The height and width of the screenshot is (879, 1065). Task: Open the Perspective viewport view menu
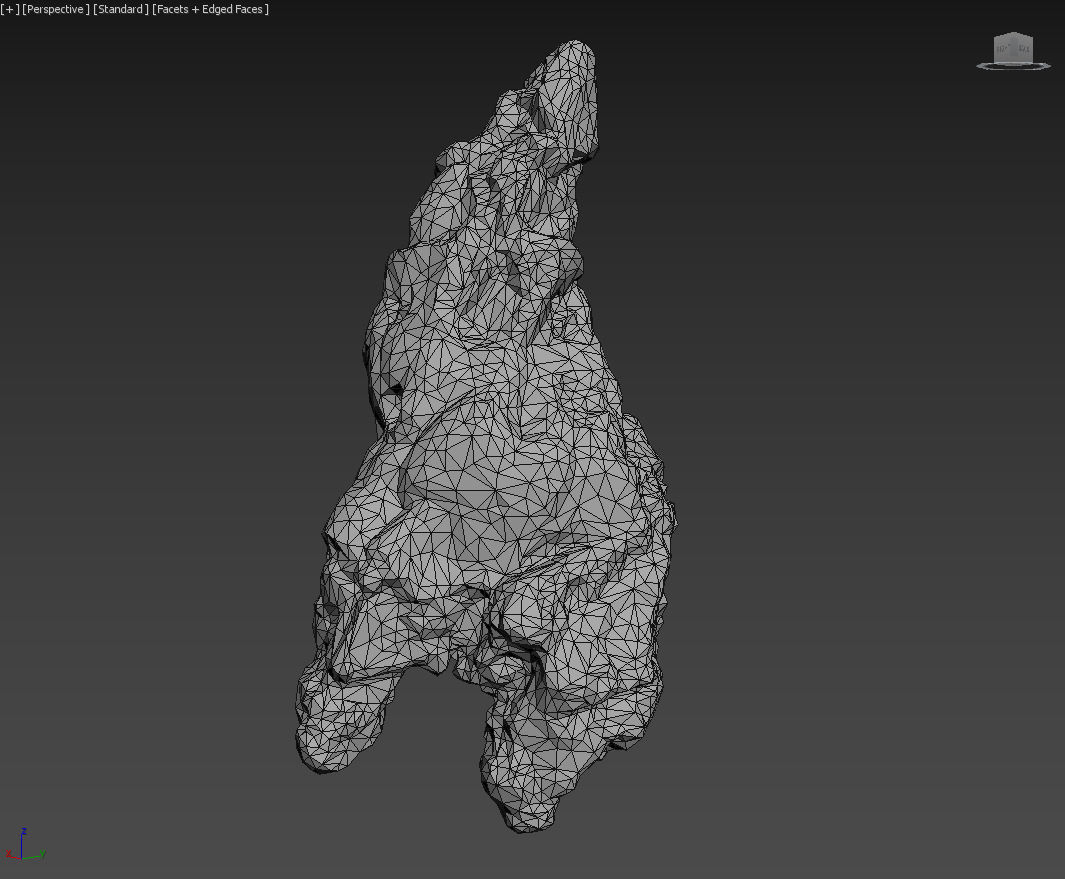tap(56, 9)
